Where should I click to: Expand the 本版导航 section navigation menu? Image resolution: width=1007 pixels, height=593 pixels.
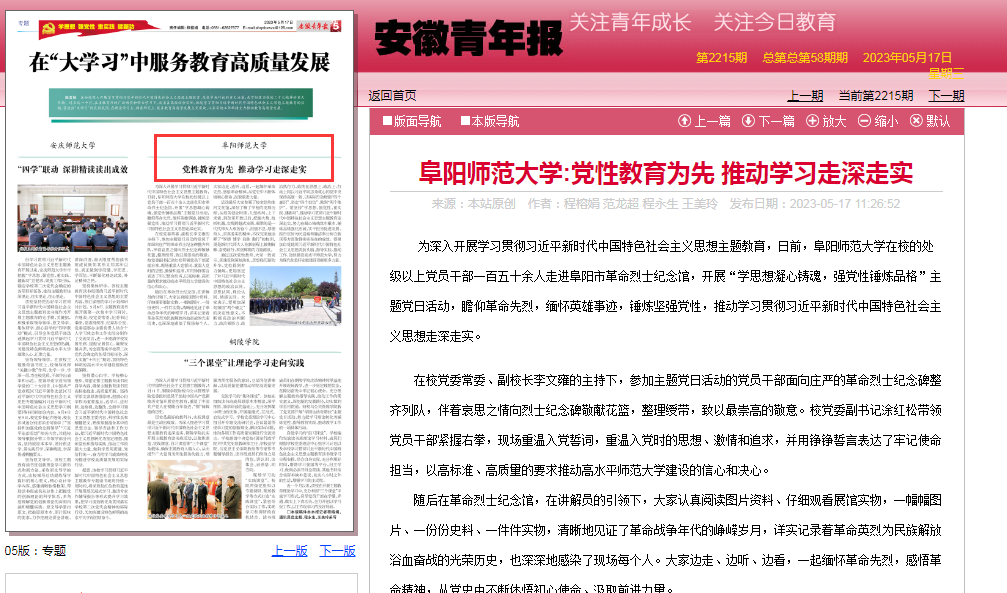[x=495, y=121]
